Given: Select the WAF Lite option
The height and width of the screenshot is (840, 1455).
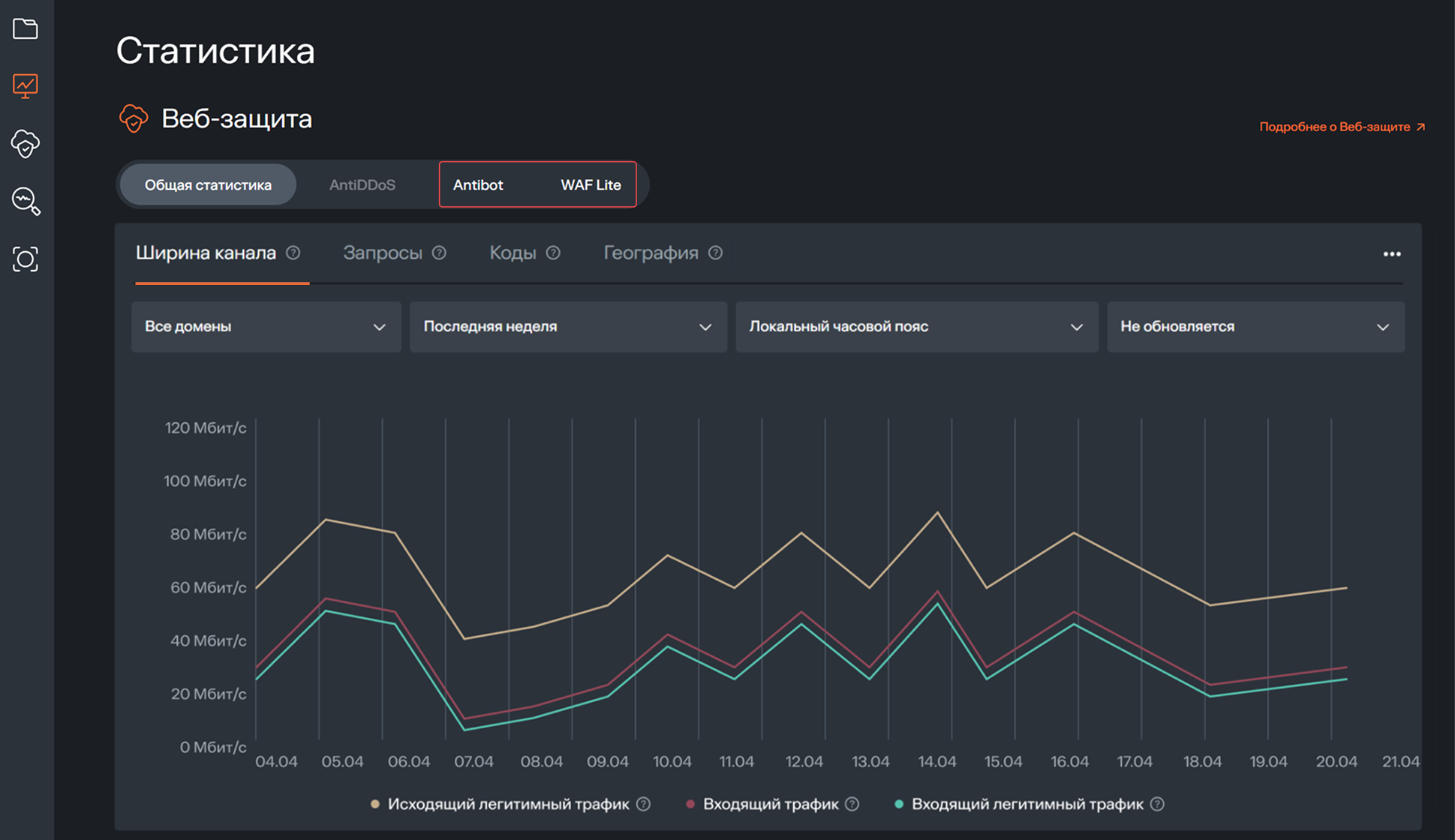Looking at the screenshot, I should [x=590, y=184].
